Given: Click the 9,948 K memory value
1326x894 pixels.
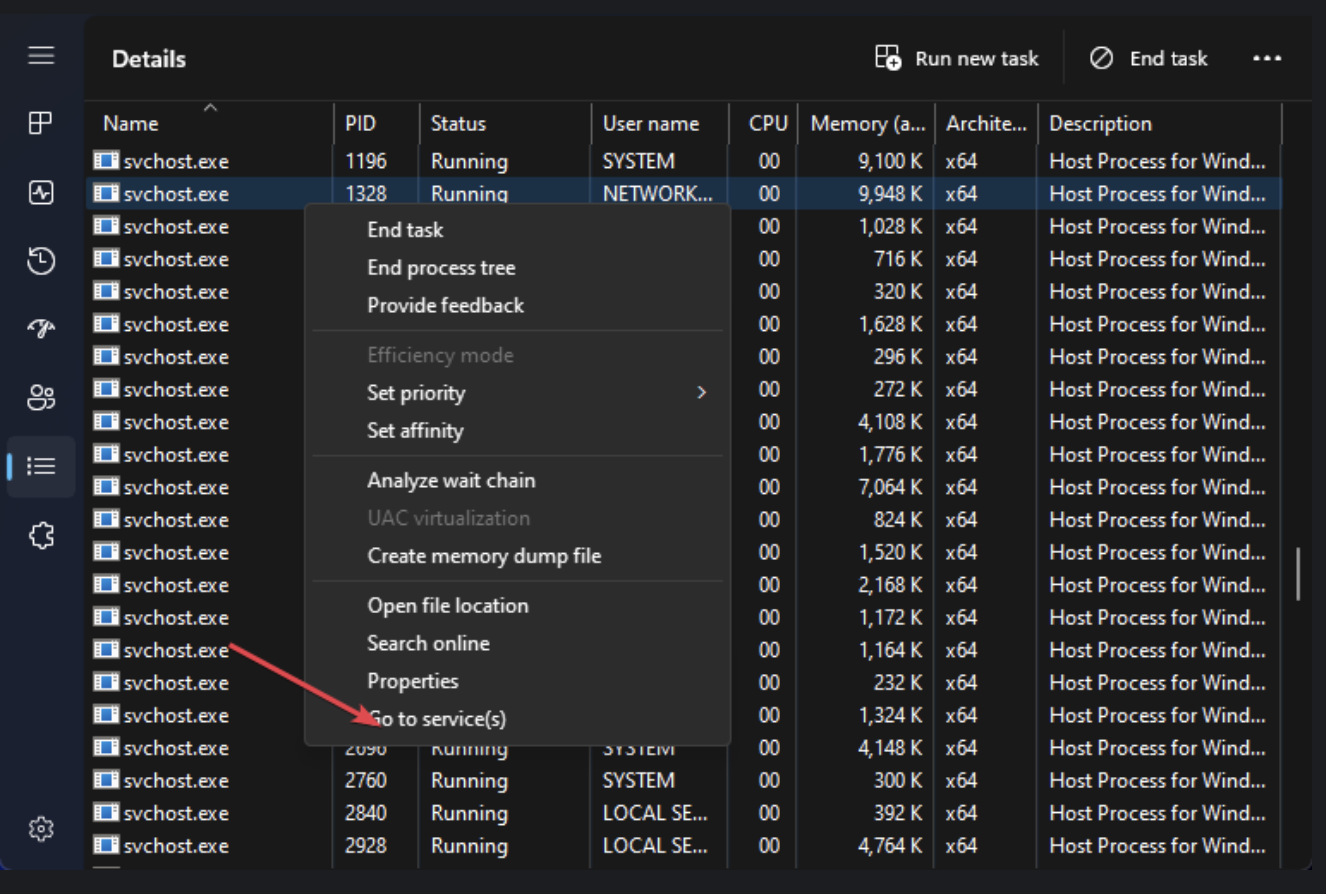Looking at the screenshot, I should (890, 194).
